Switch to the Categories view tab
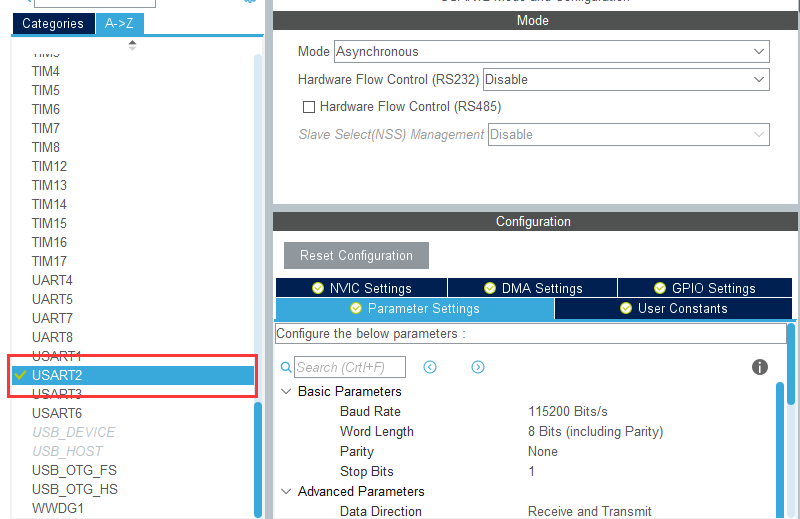 [53, 23]
